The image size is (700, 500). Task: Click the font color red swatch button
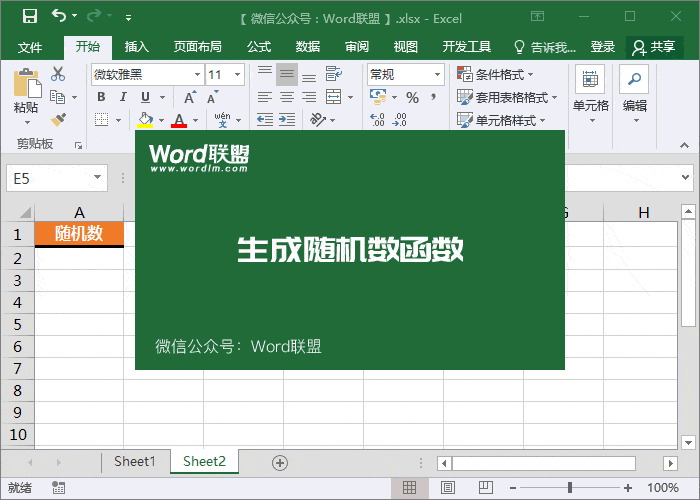pyautogui.click(x=179, y=120)
